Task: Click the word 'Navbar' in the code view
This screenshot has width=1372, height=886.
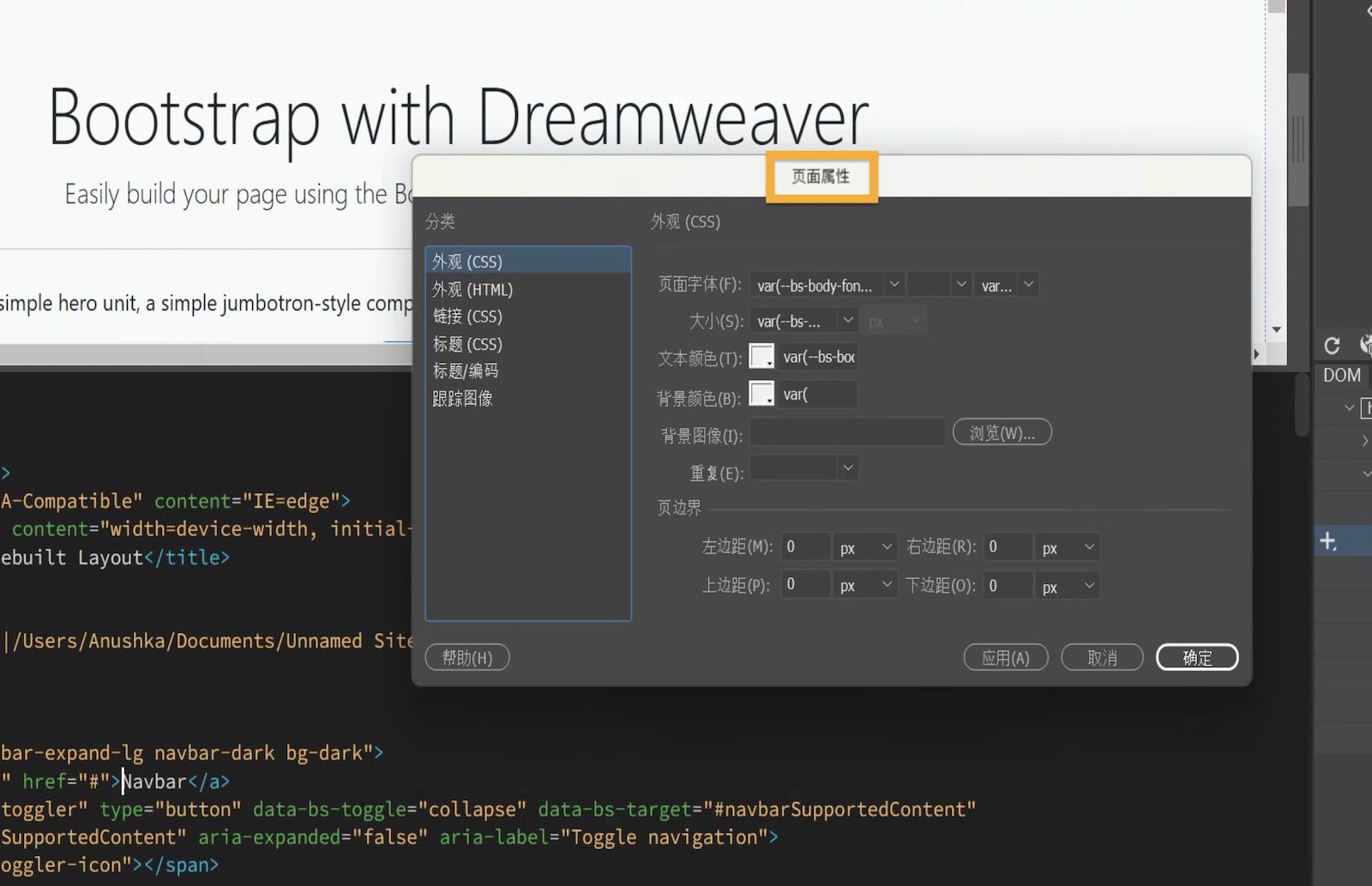Action: (x=154, y=781)
